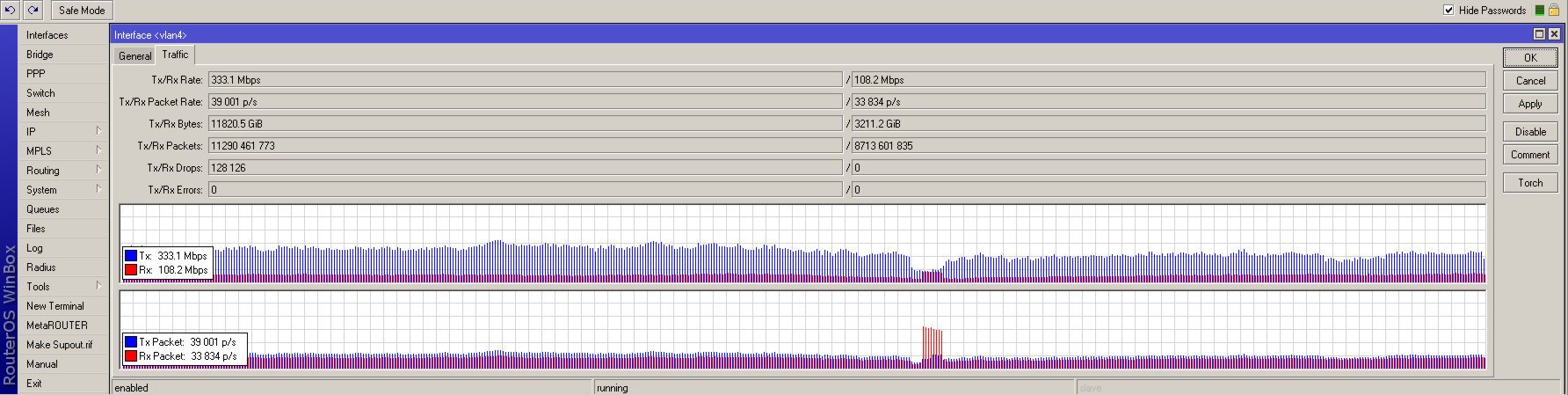This screenshot has width=1568, height=395.
Task: Close the vlan4 interface window
Action: coord(1553,34)
